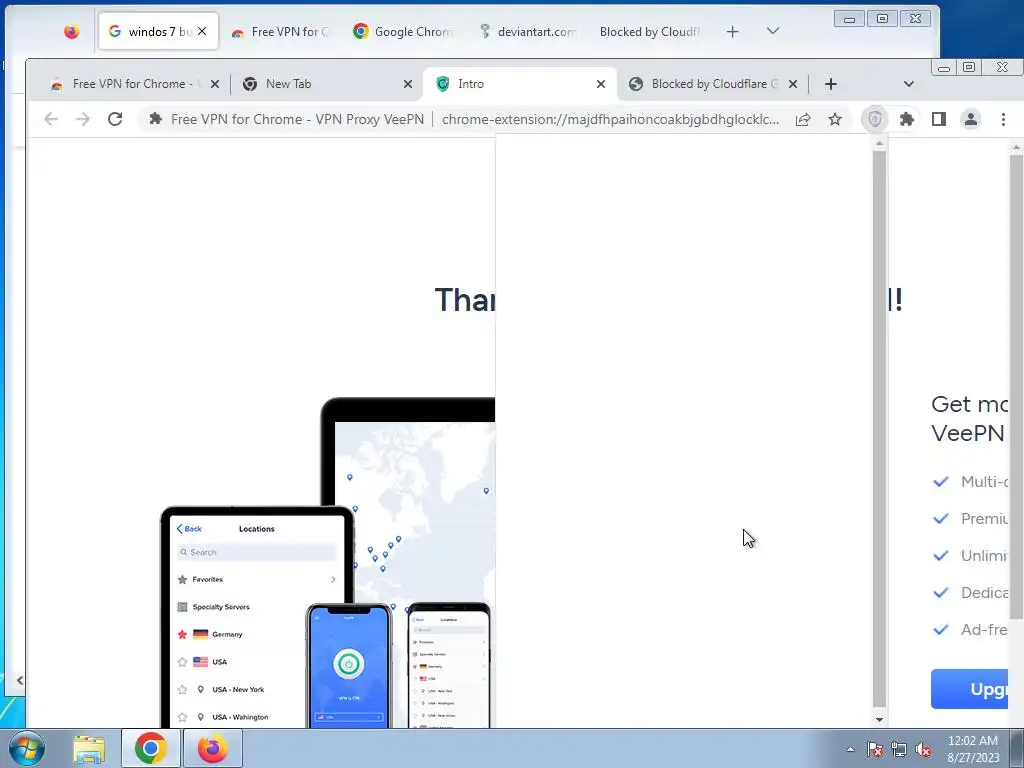This screenshot has width=1024, height=768.
Task: Open the Chrome profile avatar icon
Action: point(971,119)
